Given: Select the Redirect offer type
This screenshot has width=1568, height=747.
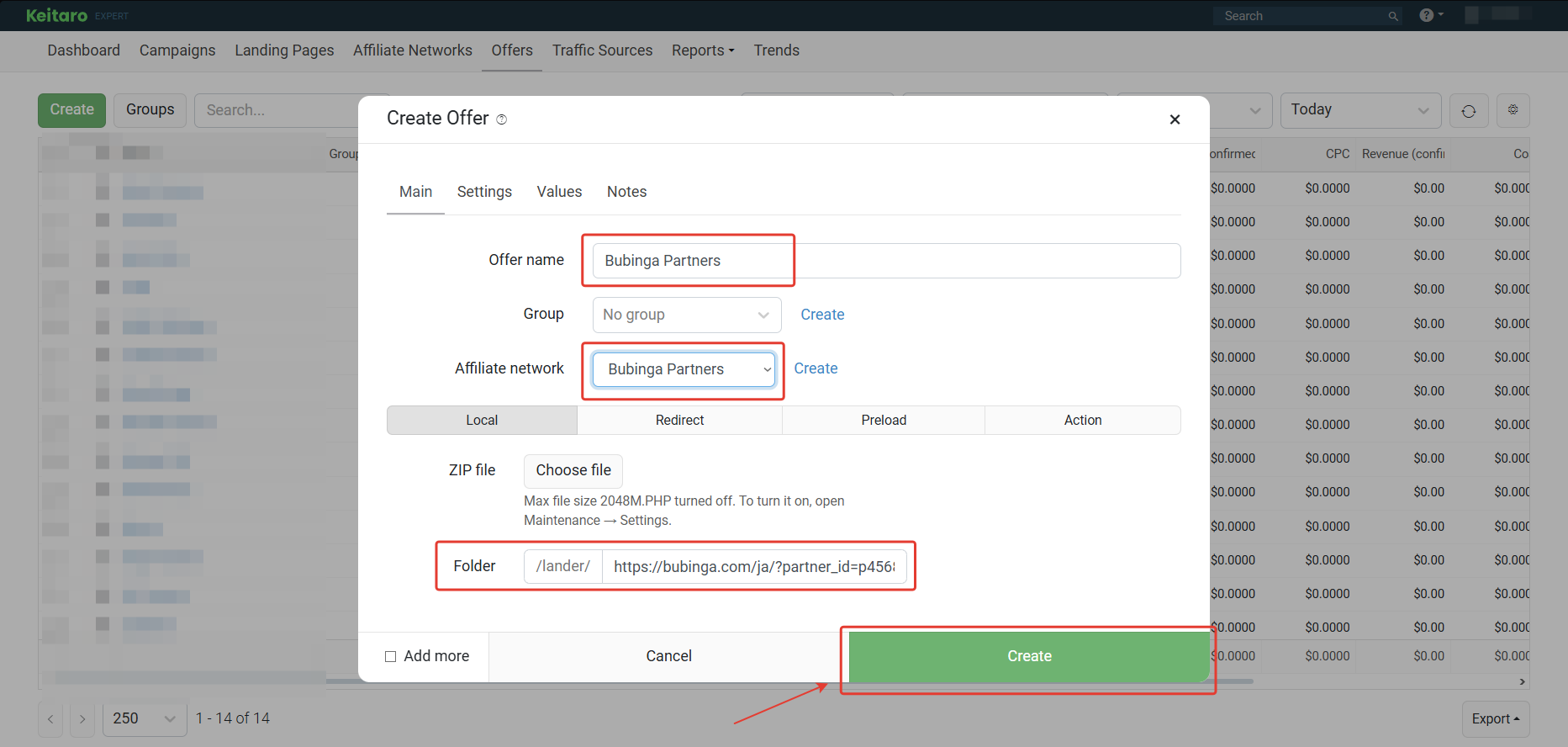Looking at the screenshot, I should (679, 421).
